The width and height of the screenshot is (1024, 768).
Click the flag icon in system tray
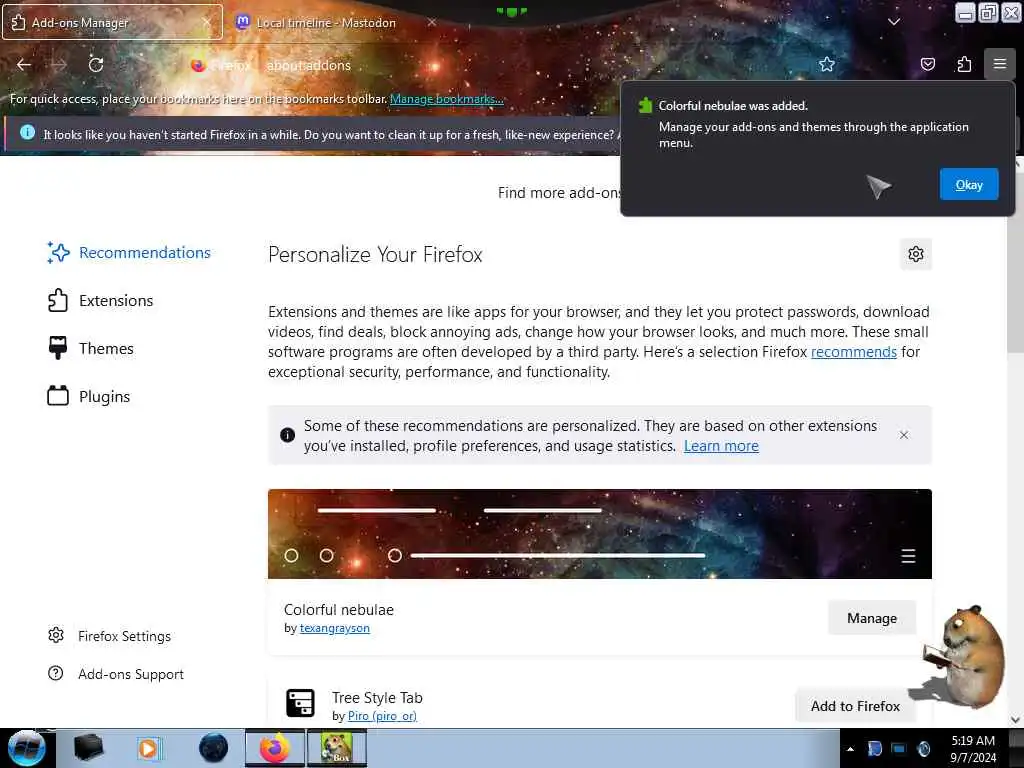[x=875, y=748]
